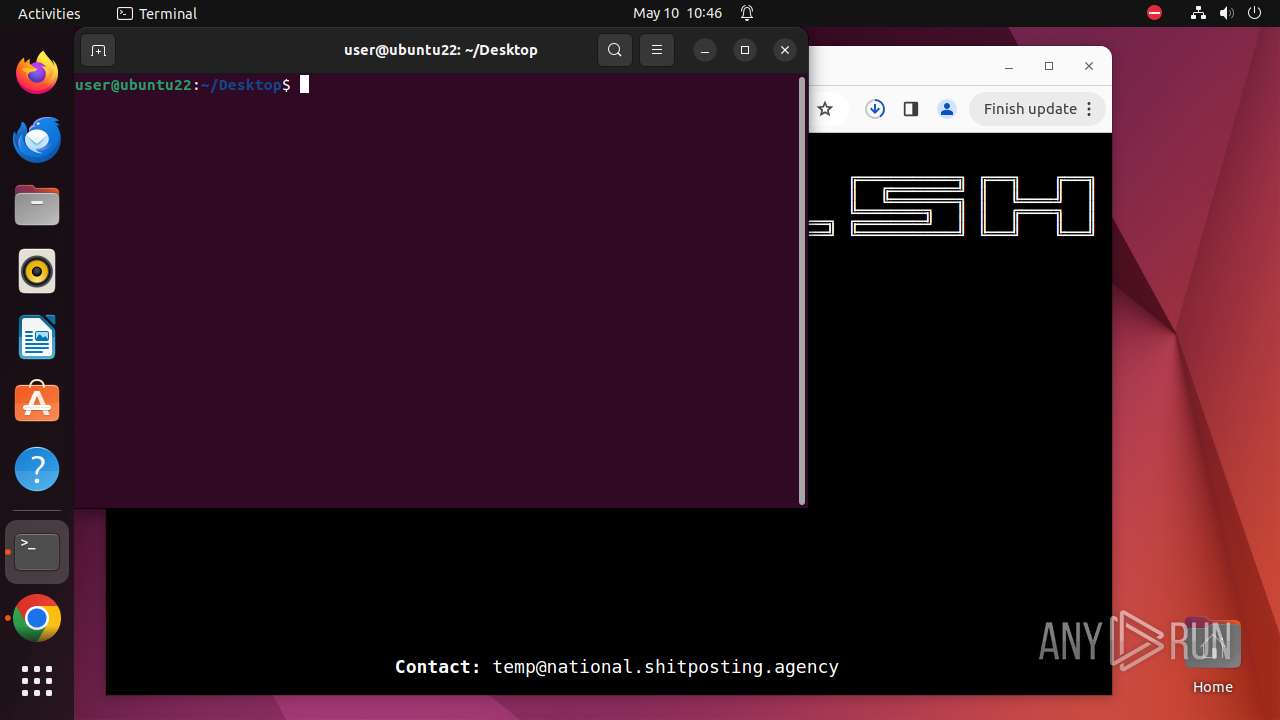This screenshot has width=1280, height=720.
Task: Show Applications grid
Action: click(x=37, y=681)
